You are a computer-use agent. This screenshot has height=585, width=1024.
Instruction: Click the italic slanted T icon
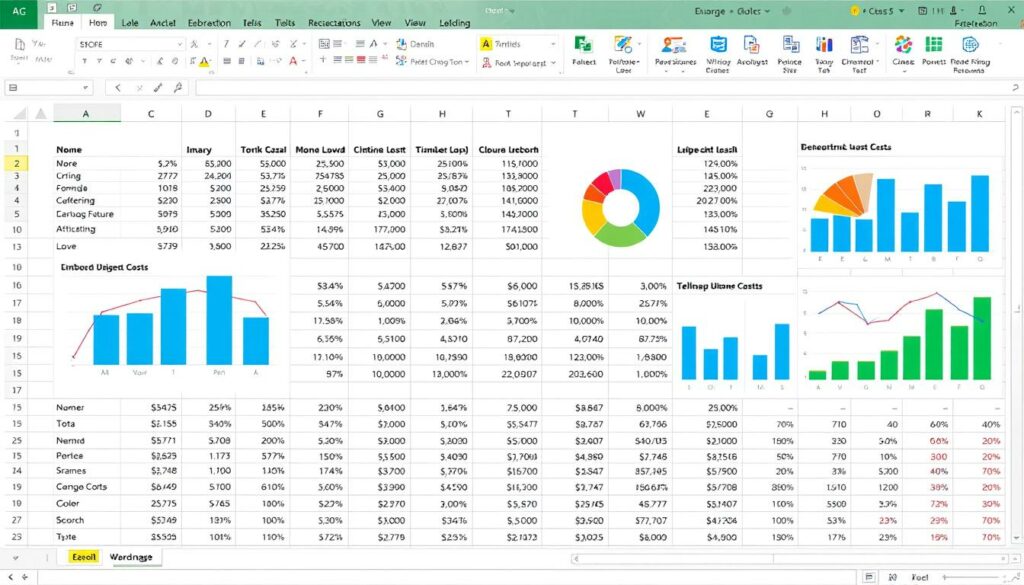[x=226, y=44]
